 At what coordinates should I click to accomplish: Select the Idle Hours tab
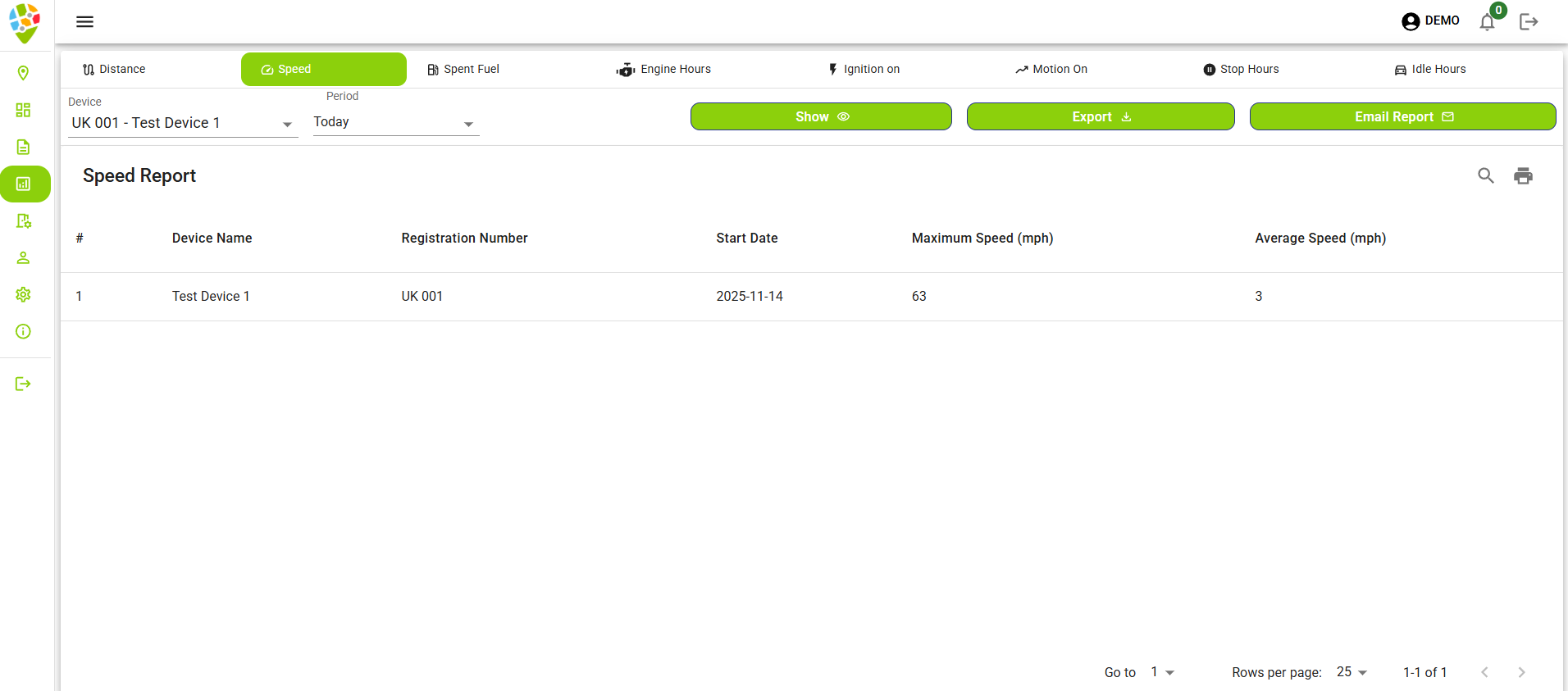point(1430,70)
